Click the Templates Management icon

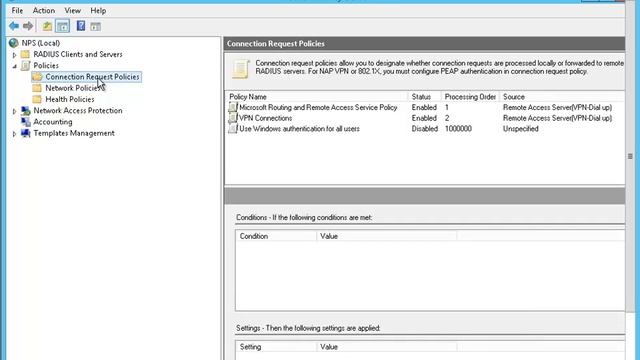26,133
